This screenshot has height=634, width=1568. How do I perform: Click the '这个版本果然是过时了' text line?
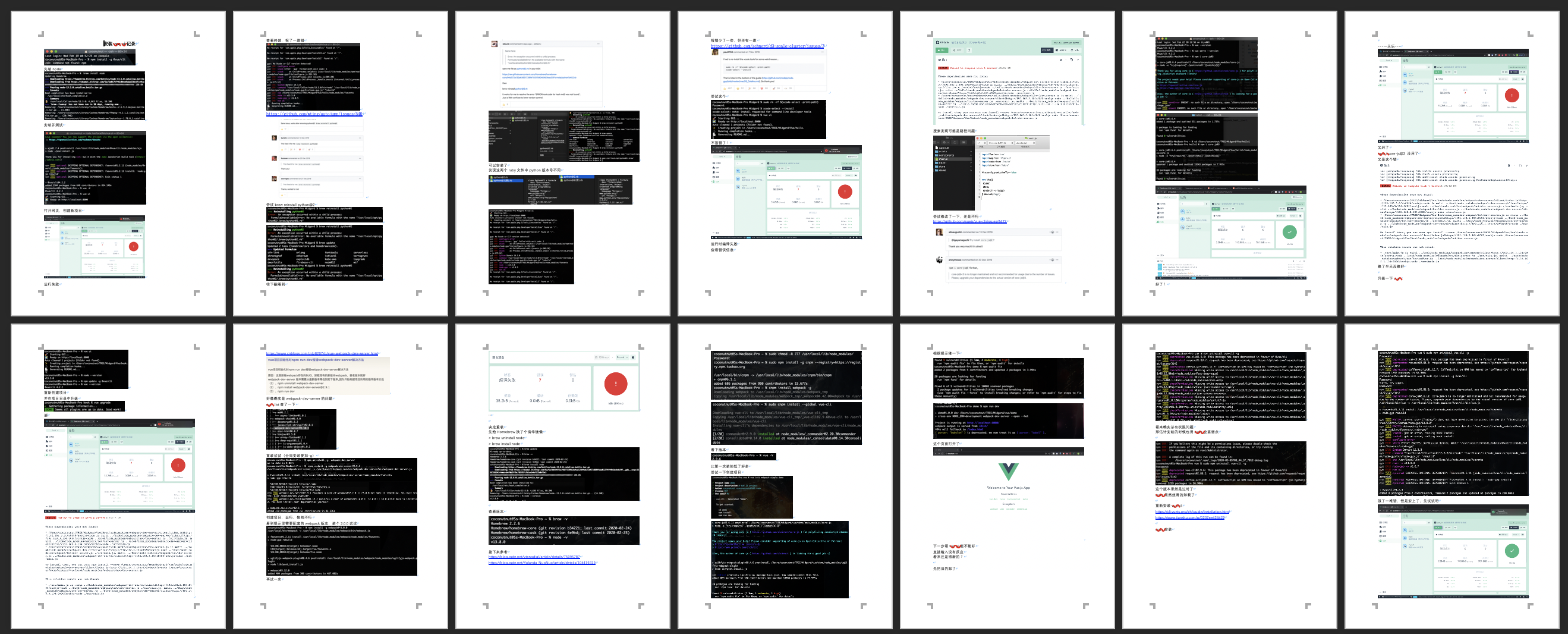tap(1174, 489)
